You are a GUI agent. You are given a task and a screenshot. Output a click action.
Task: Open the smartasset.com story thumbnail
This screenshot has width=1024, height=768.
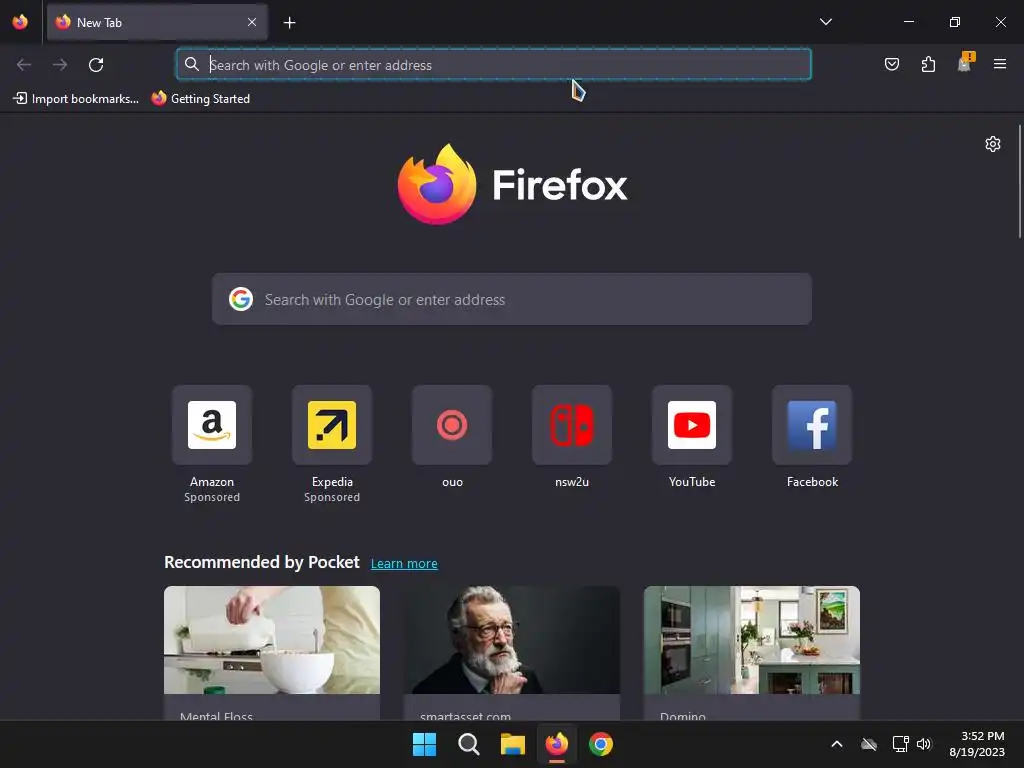512,640
